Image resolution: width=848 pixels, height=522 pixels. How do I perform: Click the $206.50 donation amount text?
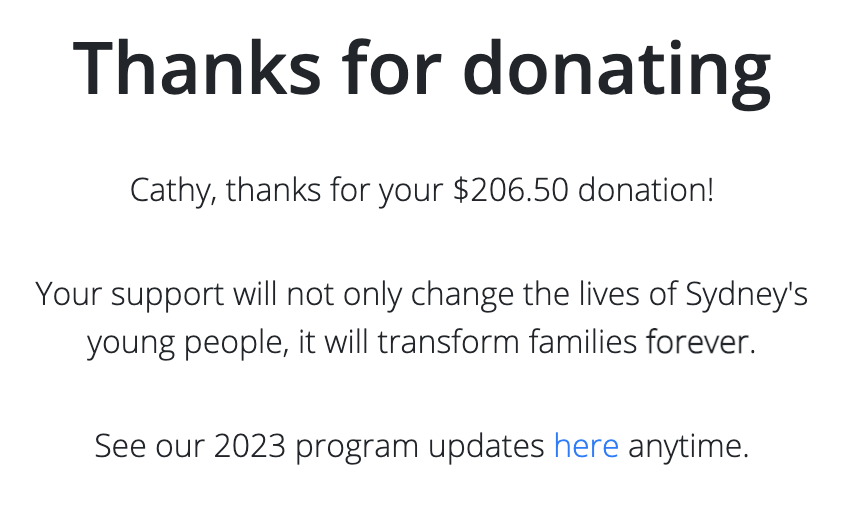511,190
